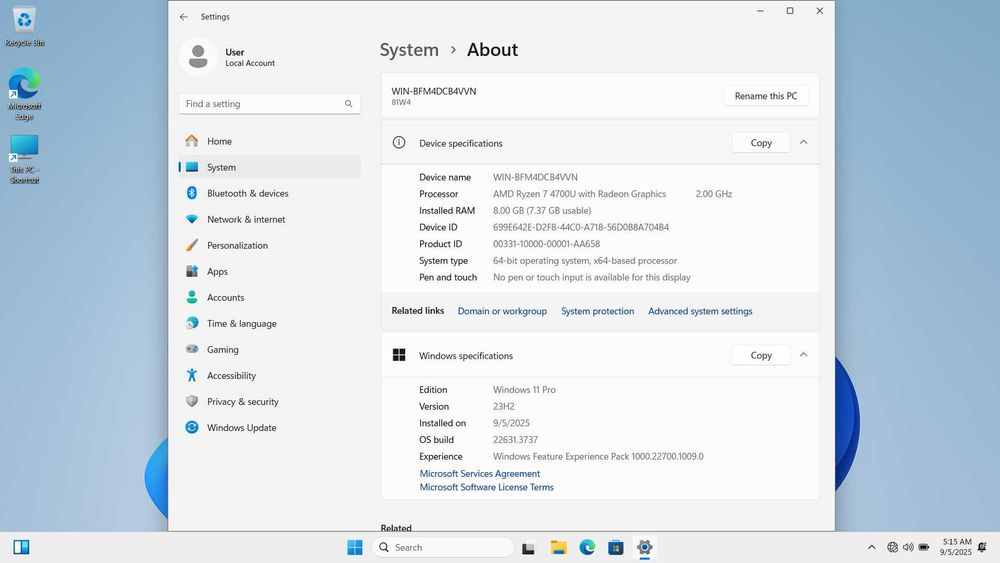Click the Personalization paintbrush icon
Viewport: 1000px width, 563px height.
click(191, 245)
